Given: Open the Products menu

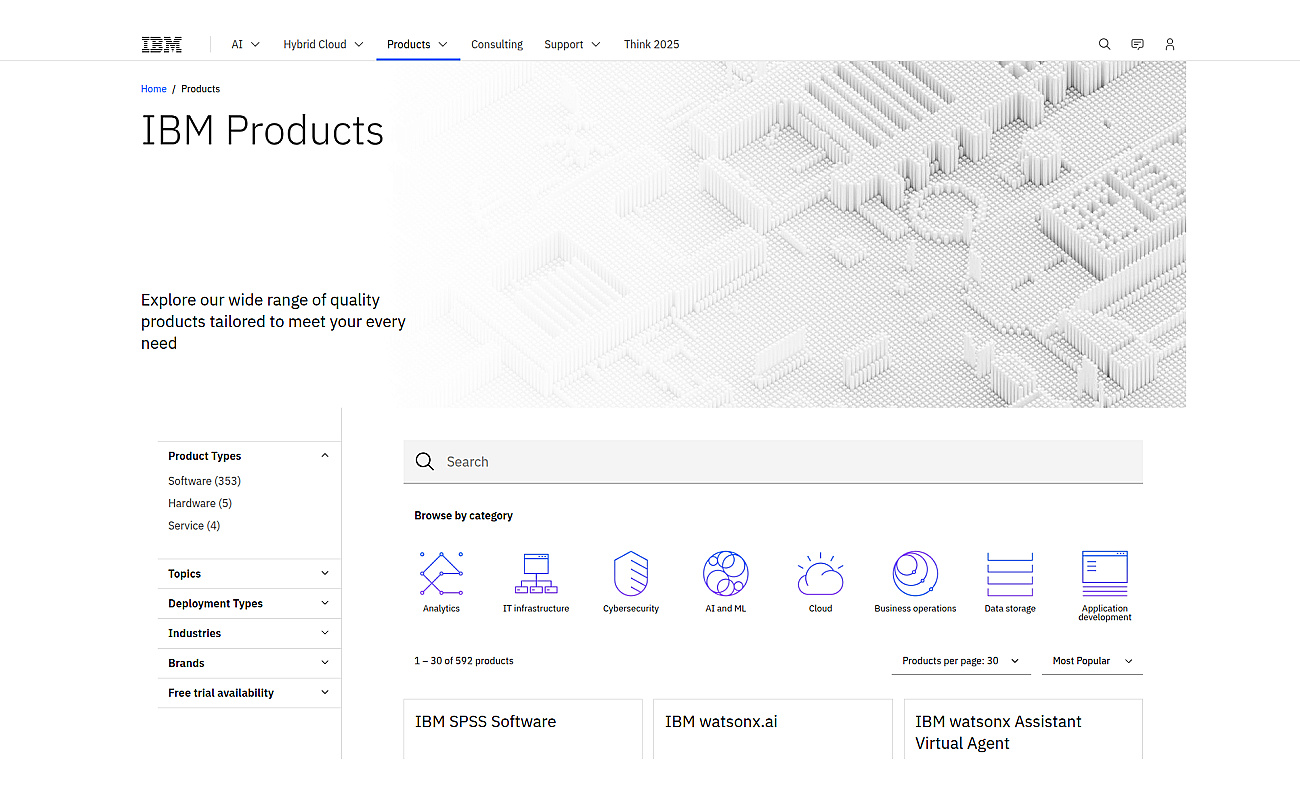Looking at the screenshot, I should (418, 44).
